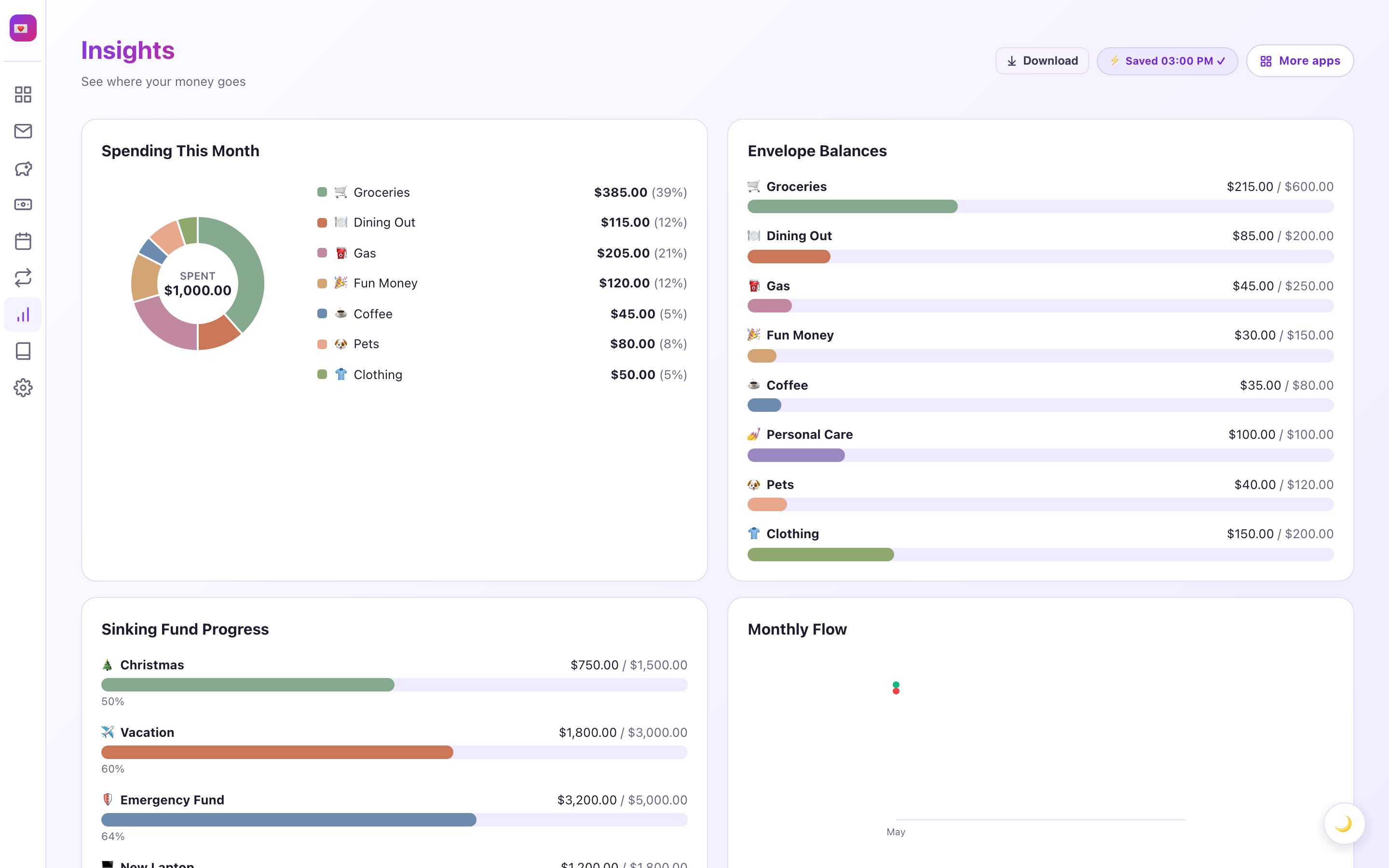1389x868 pixels.
Task: Click the party popper icon in spending legend
Action: (341, 283)
